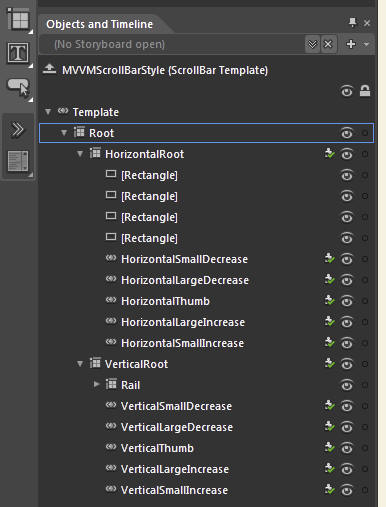Toggle show all visibility eye header
This screenshot has width=386, height=507.
[x=347, y=91]
